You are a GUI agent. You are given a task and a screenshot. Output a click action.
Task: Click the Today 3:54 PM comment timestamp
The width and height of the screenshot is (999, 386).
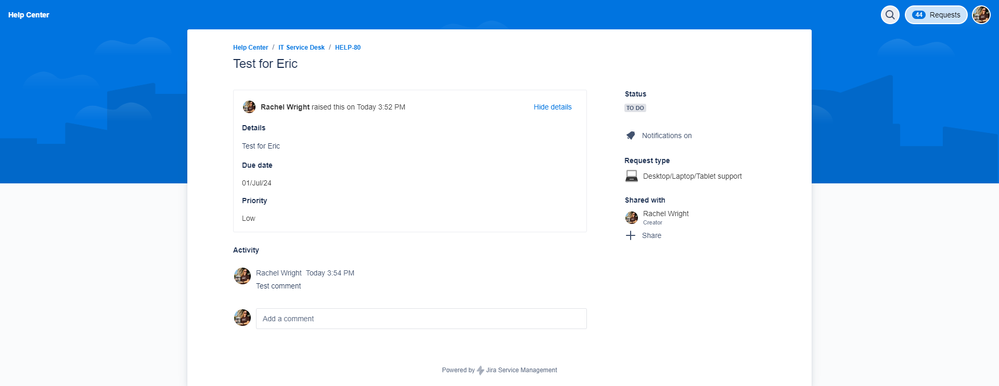pos(330,273)
